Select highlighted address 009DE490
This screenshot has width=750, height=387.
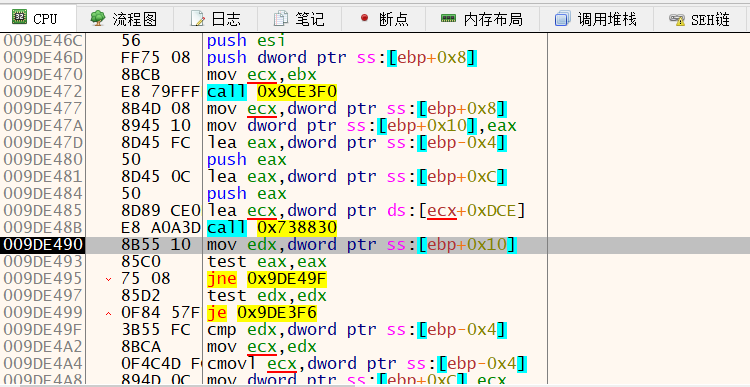tap(43, 245)
